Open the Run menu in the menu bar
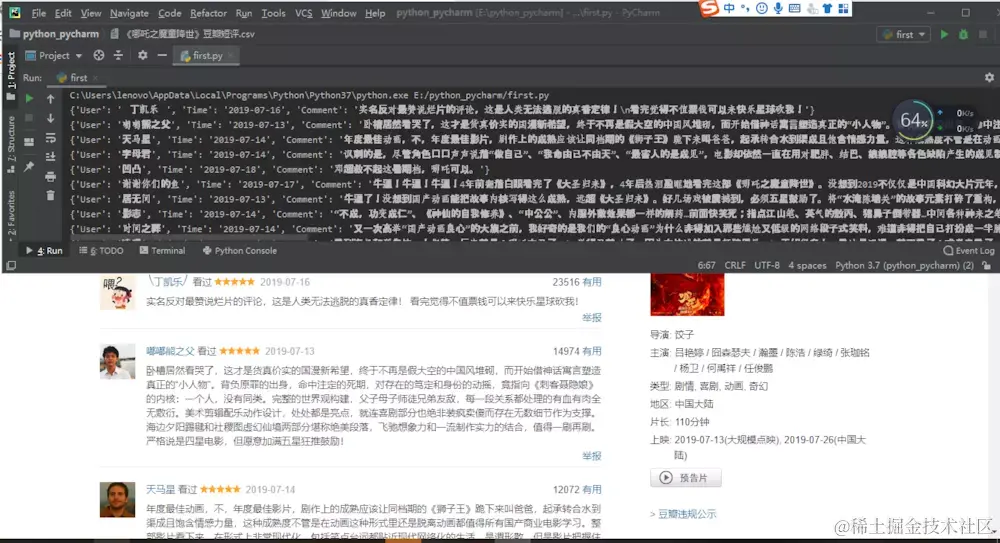The width and height of the screenshot is (1000, 543). [244, 13]
